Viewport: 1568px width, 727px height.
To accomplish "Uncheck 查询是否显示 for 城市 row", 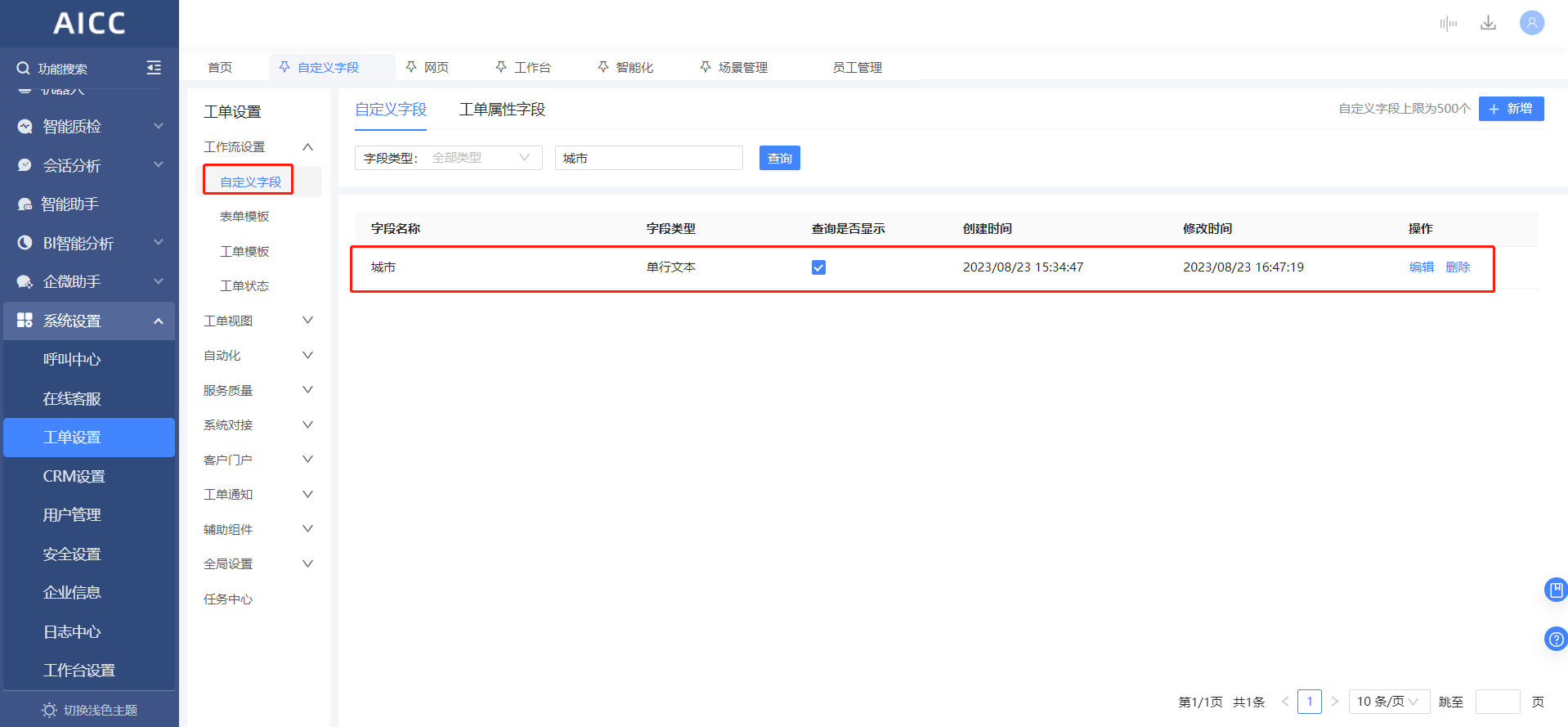I will 818,267.
